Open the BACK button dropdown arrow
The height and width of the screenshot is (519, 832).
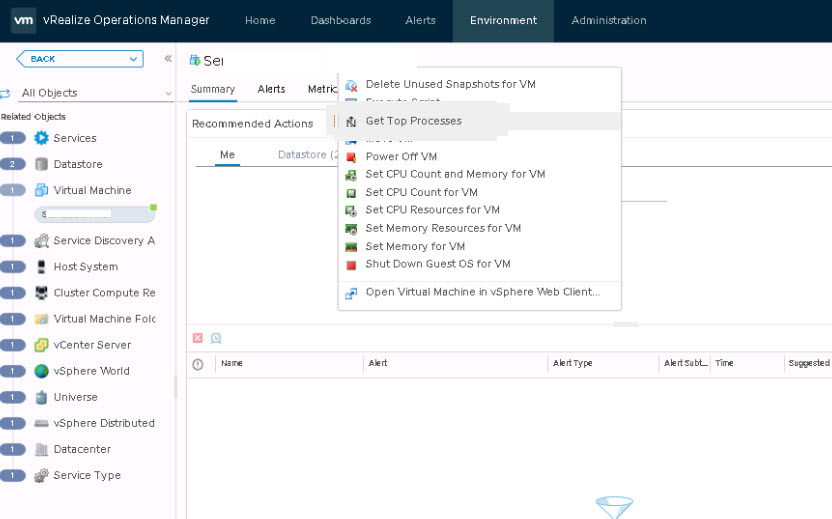point(135,59)
